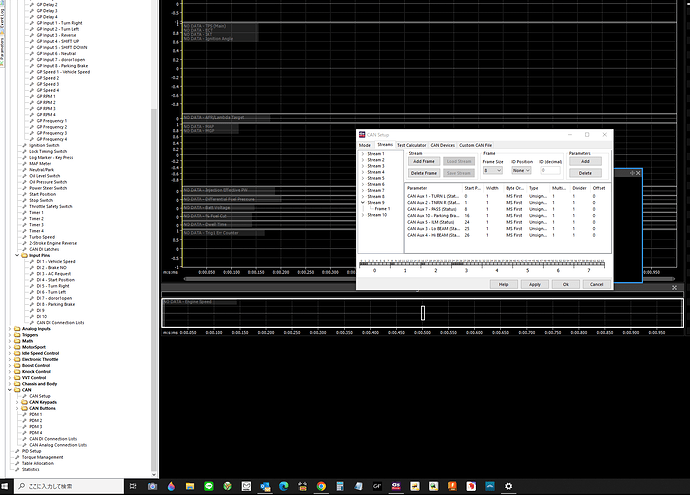Open the Frame Size dropdown
Screen dimensions: 690x495
(493, 170)
